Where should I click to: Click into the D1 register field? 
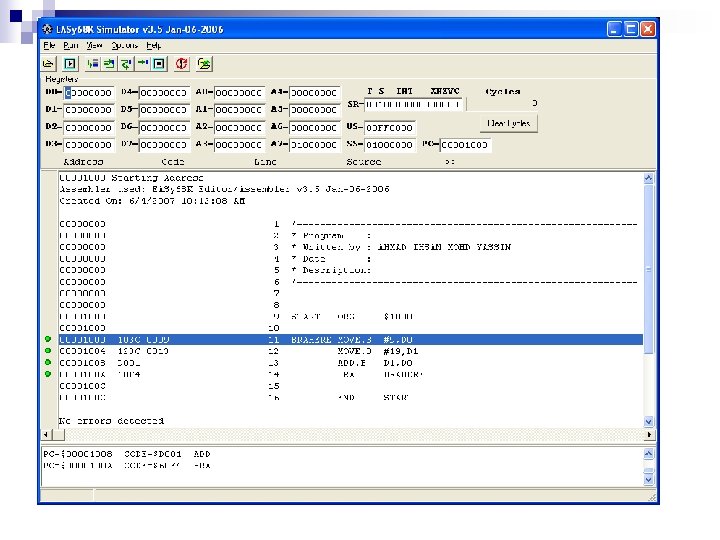[88, 110]
